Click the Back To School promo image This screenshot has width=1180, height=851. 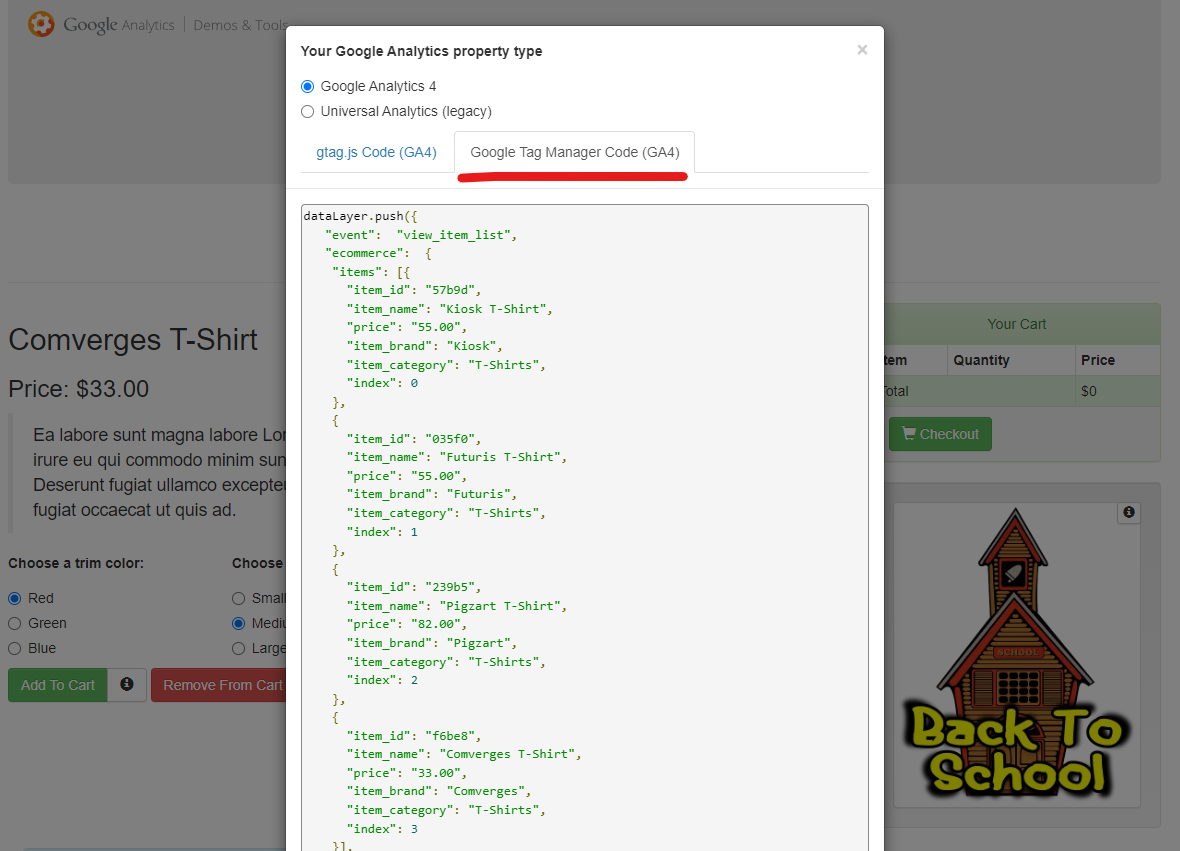coord(1017,655)
